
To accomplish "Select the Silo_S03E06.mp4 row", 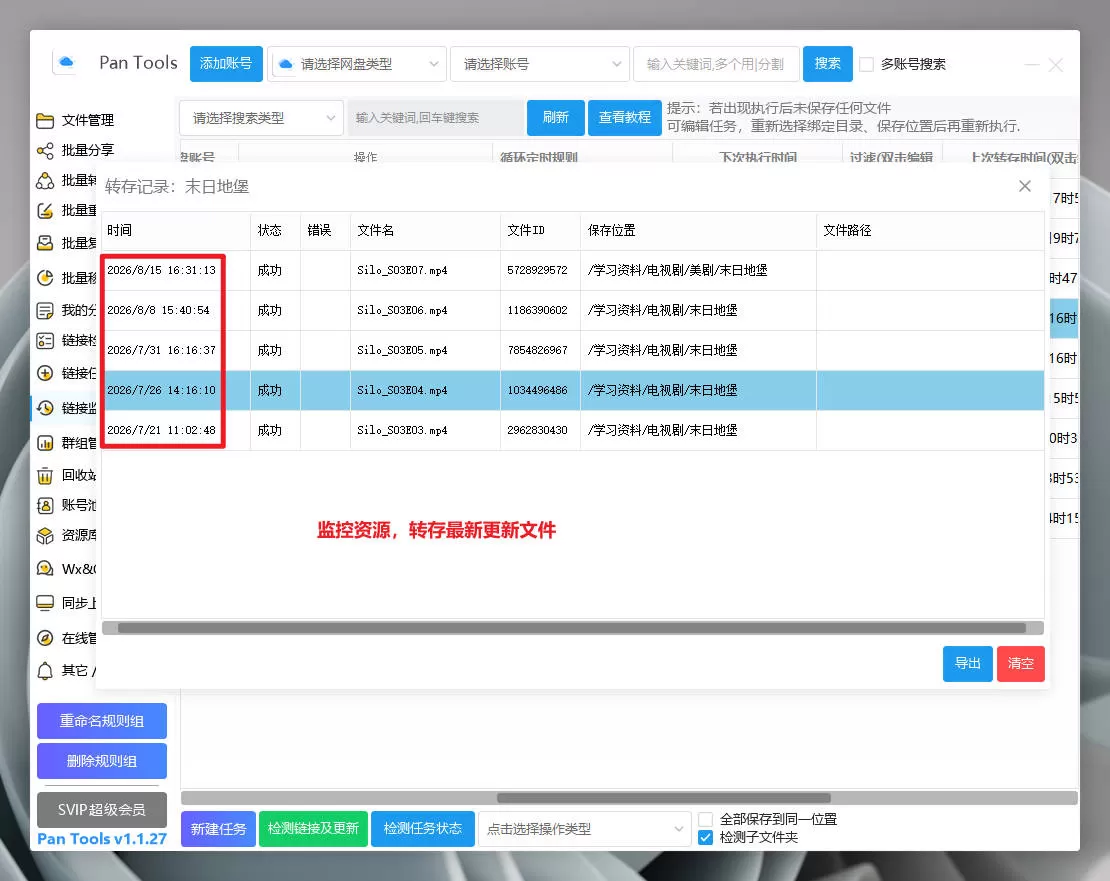I will [x=573, y=311].
